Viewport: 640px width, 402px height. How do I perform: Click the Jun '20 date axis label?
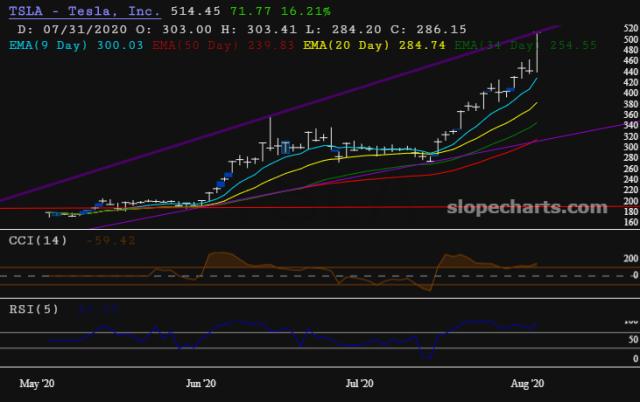[201, 384]
